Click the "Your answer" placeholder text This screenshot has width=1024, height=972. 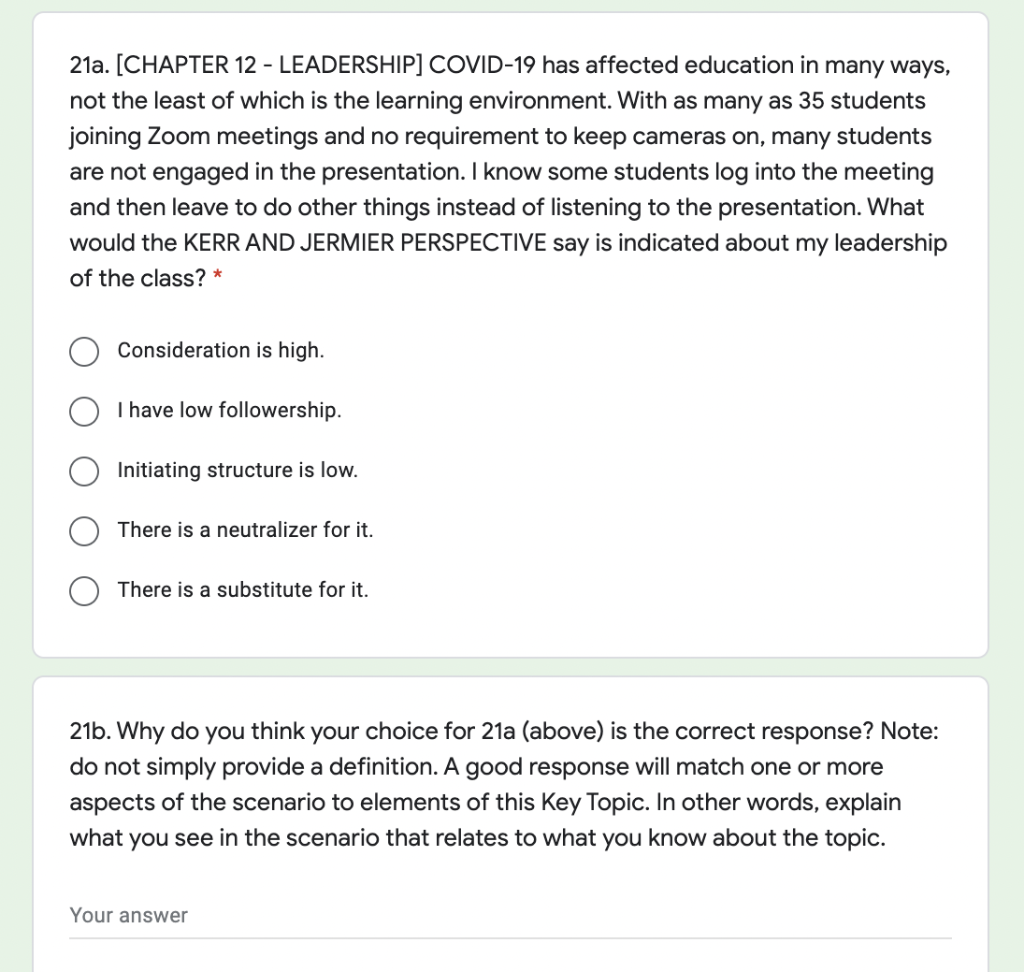click(x=128, y=915)
